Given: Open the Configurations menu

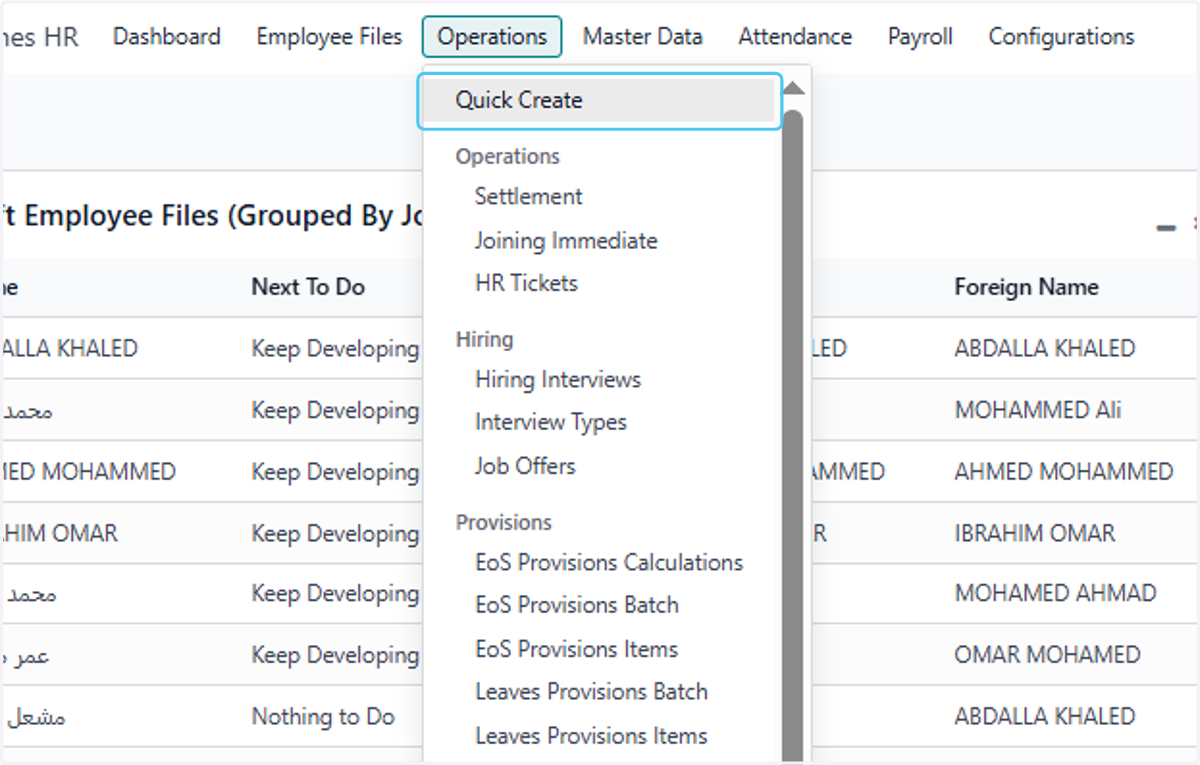Looking at the screenshot, I should click(1061, 37).
